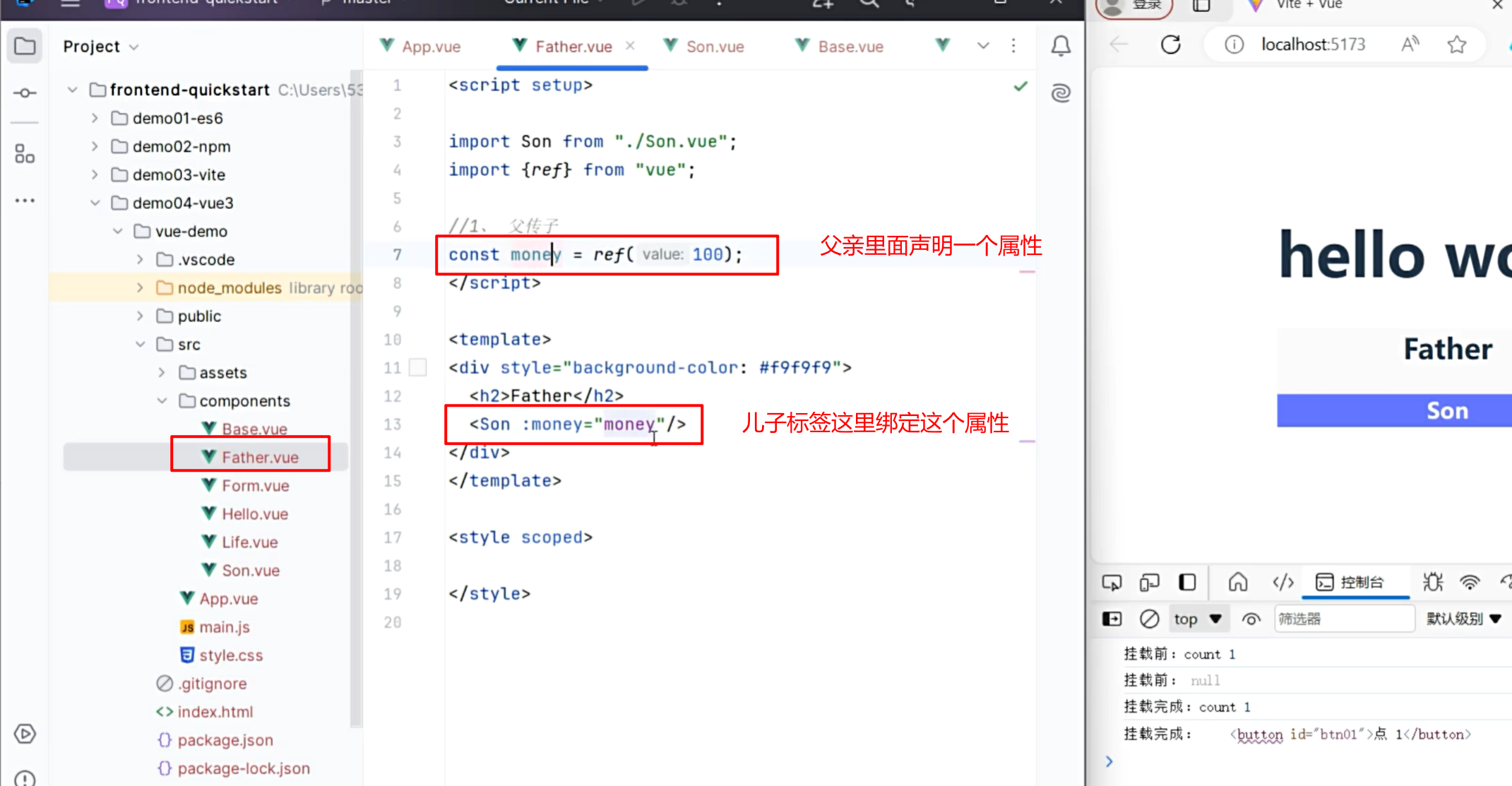
Task: Open the top context dropdown in console
Action: click(1198, 619)
